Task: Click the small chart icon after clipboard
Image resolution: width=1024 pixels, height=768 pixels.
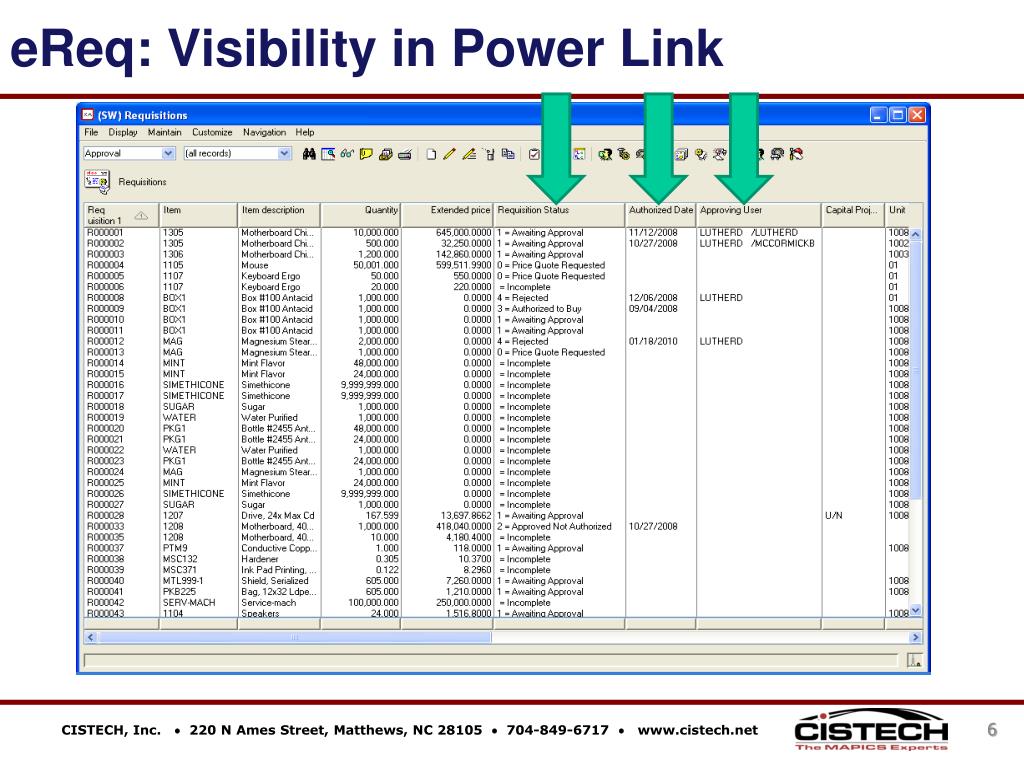Action: [x=579, y=154]
